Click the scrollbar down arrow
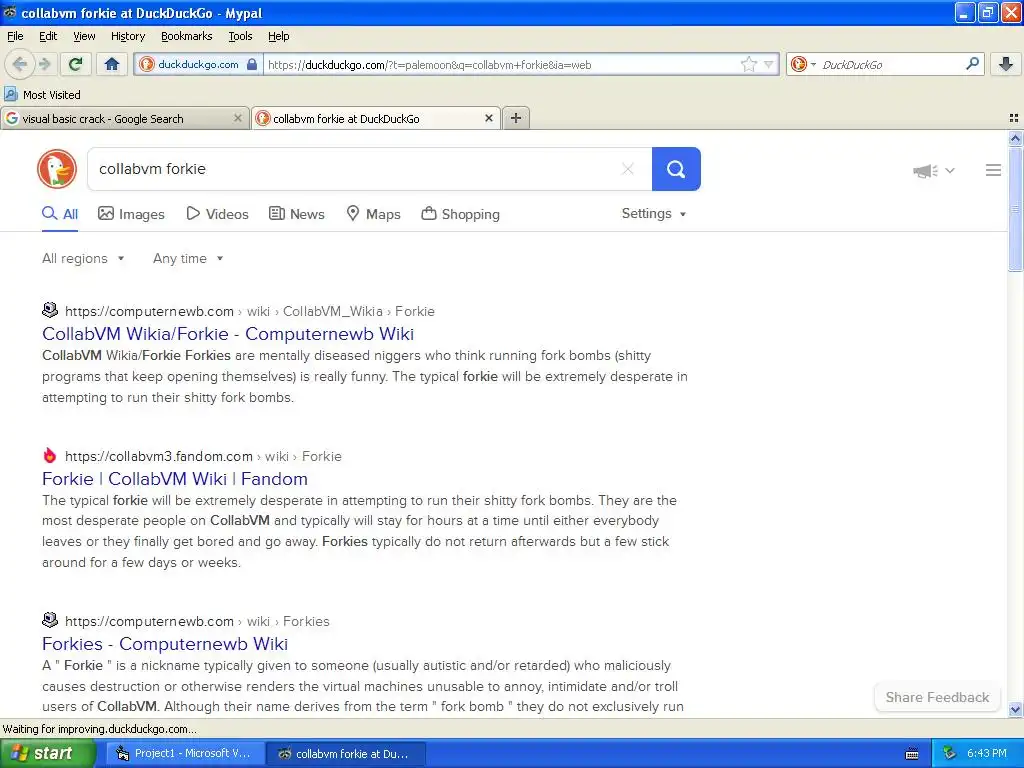The image size is (1024, 768). [1015, 709]
